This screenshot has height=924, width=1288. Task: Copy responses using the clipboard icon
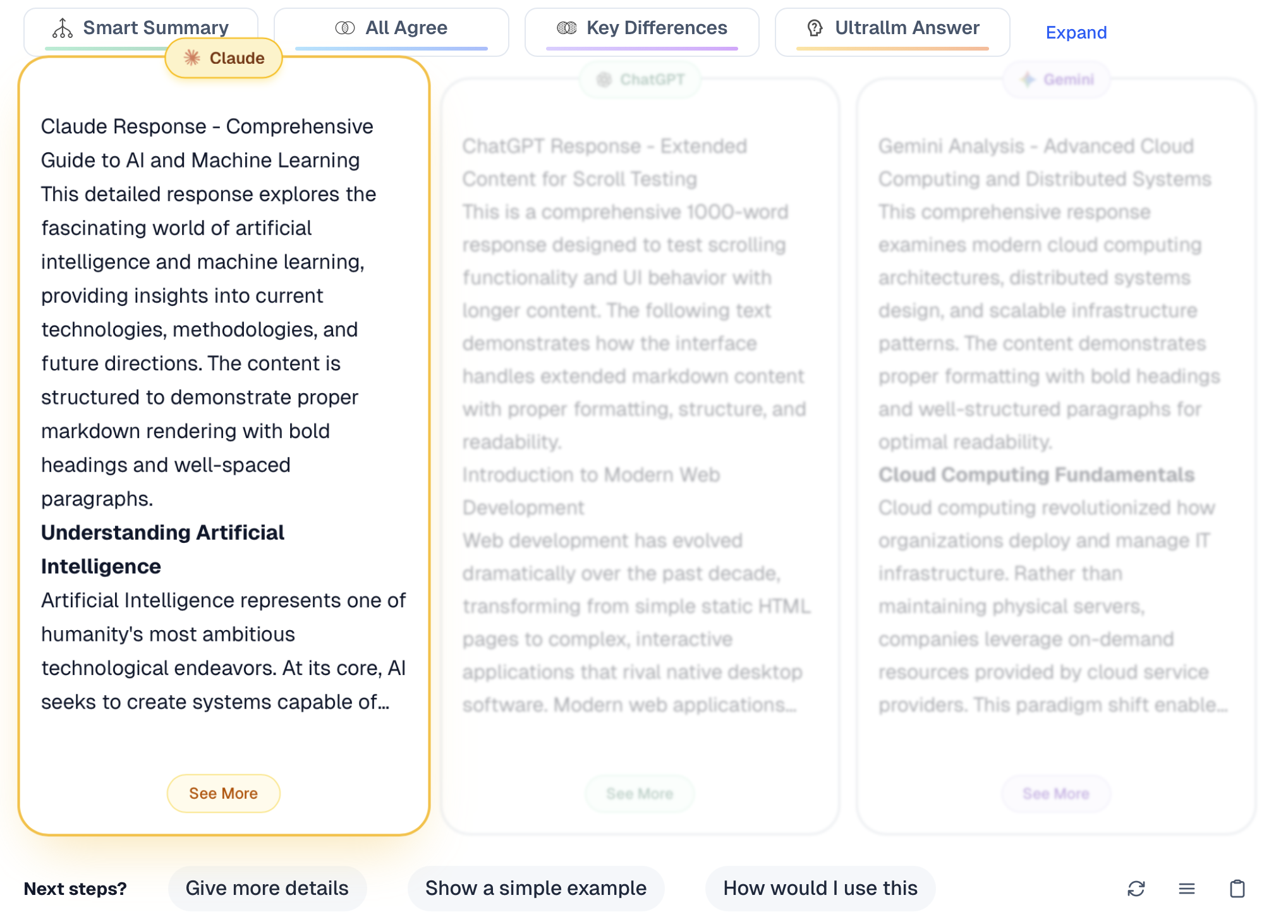pyautogui.click(x=1238, y=889)
